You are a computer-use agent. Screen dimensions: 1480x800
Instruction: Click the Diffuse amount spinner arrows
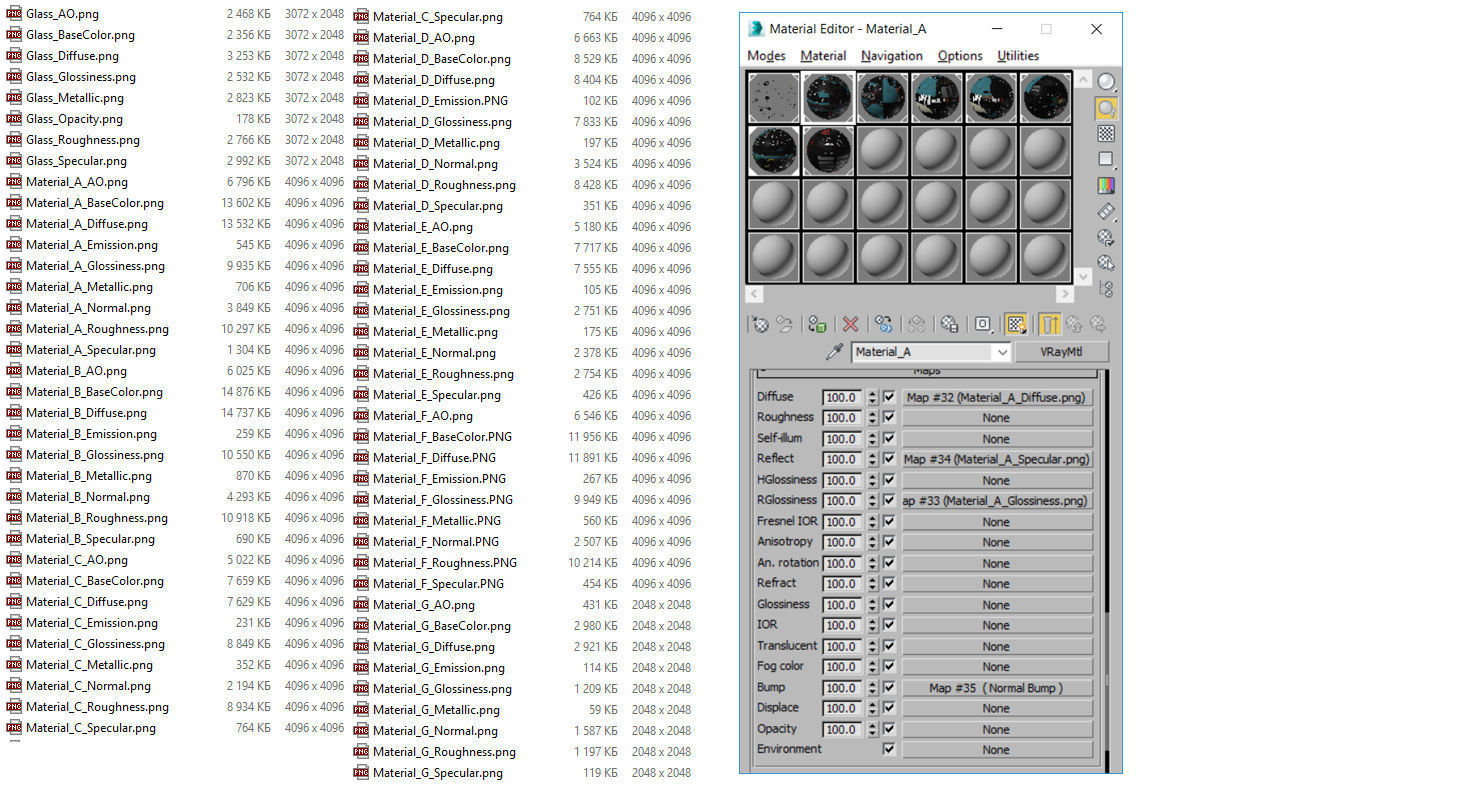(x=872, y=397)
